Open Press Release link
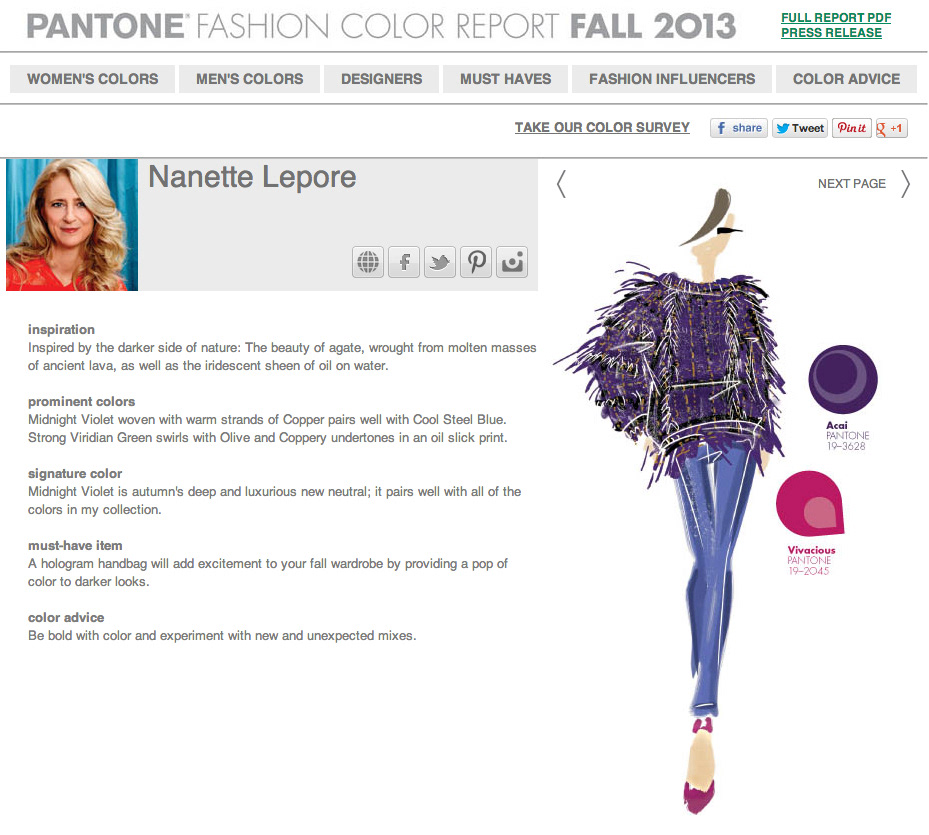The image size is (929, 835). pos(831,33)
